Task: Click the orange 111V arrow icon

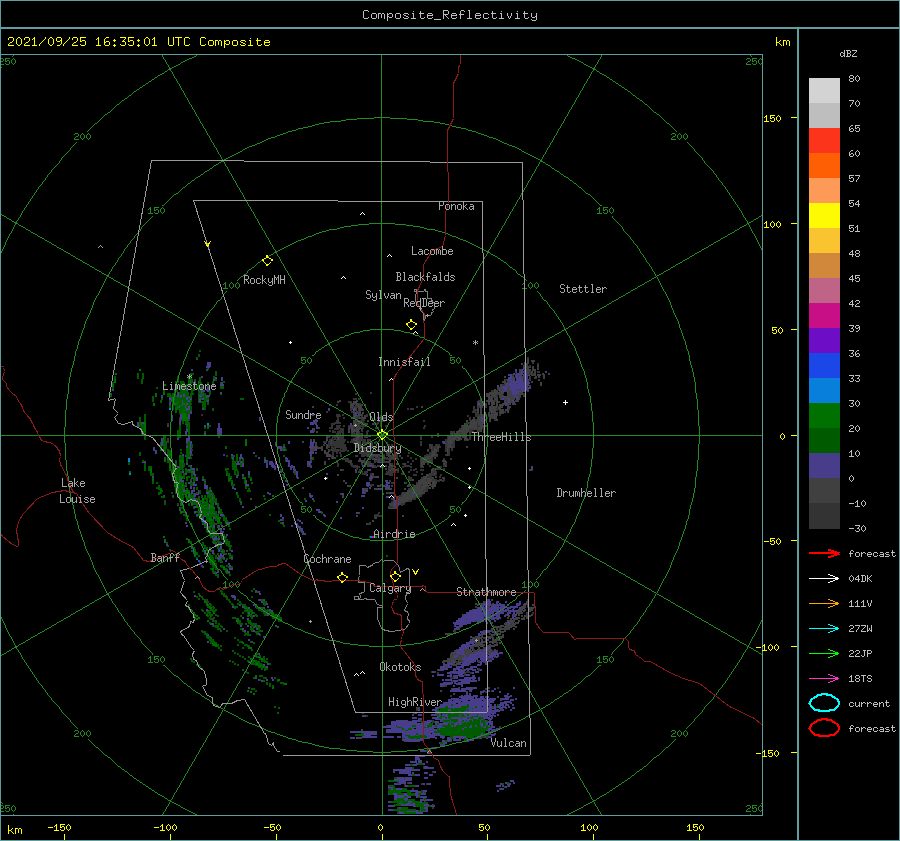Action: [x=824, y=603]
